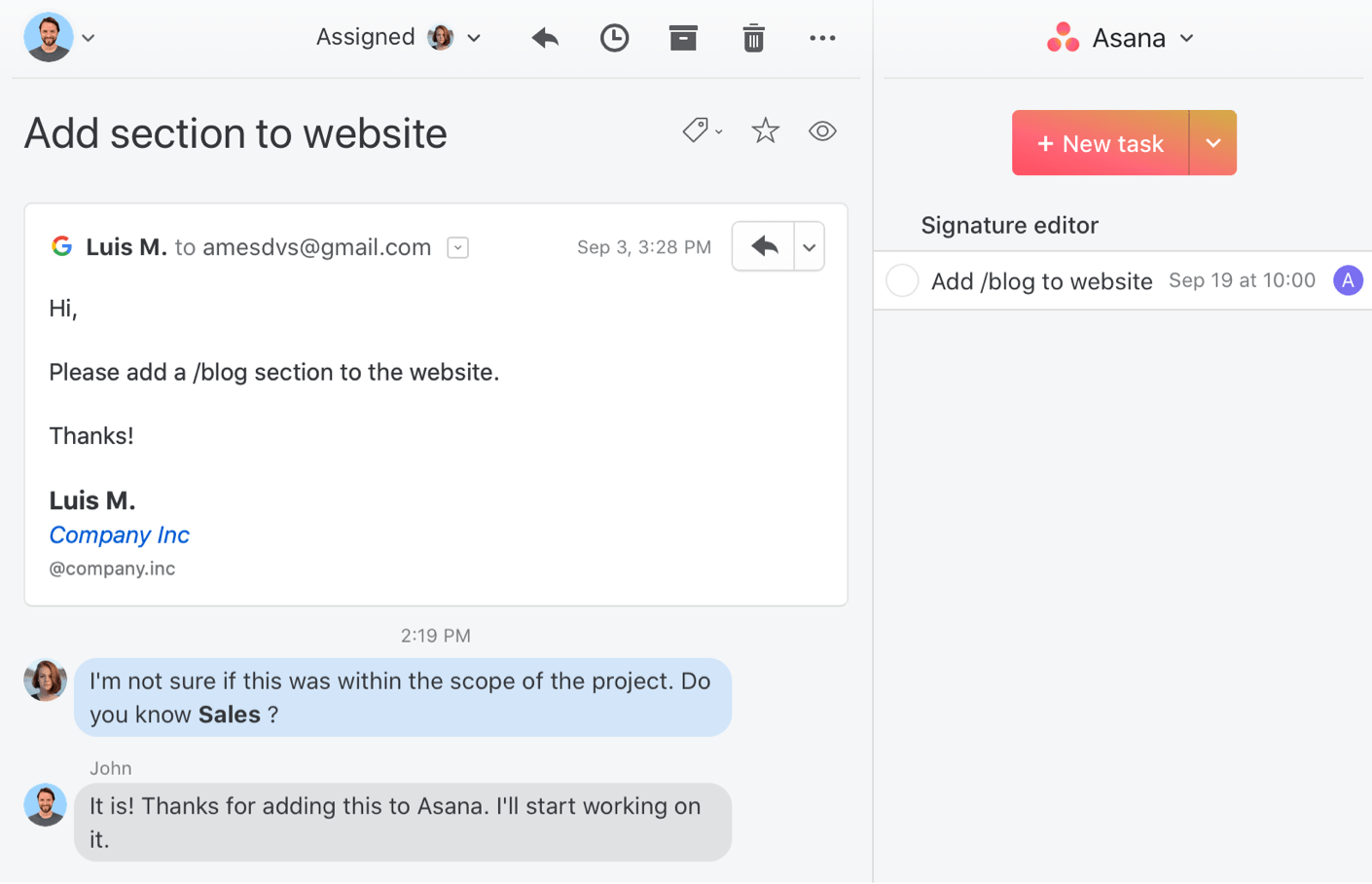Expand the recipient details arrow
1372x884 pixels.
pos(458,247)
